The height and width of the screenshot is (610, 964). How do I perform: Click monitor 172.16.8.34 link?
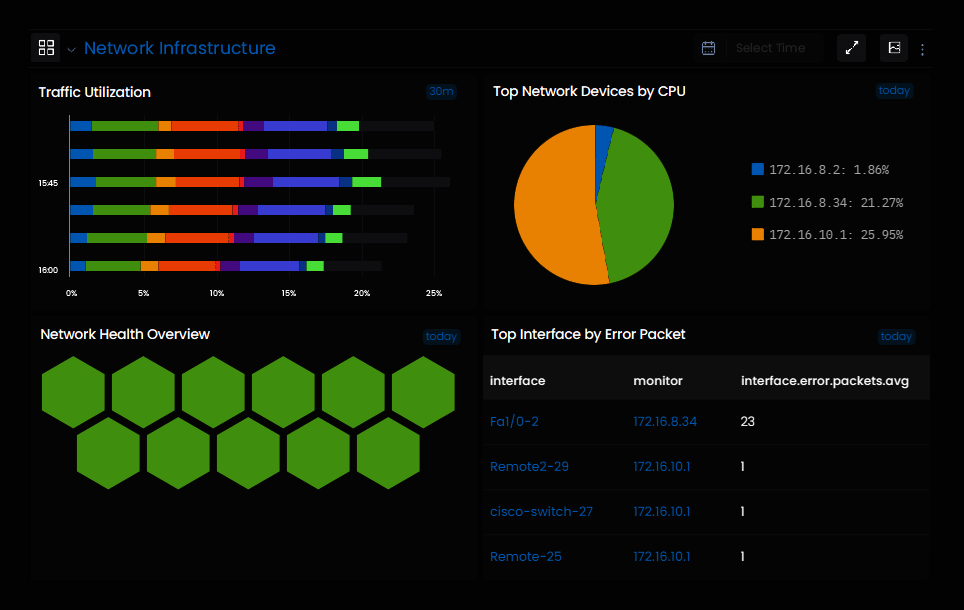coord(665,421)
